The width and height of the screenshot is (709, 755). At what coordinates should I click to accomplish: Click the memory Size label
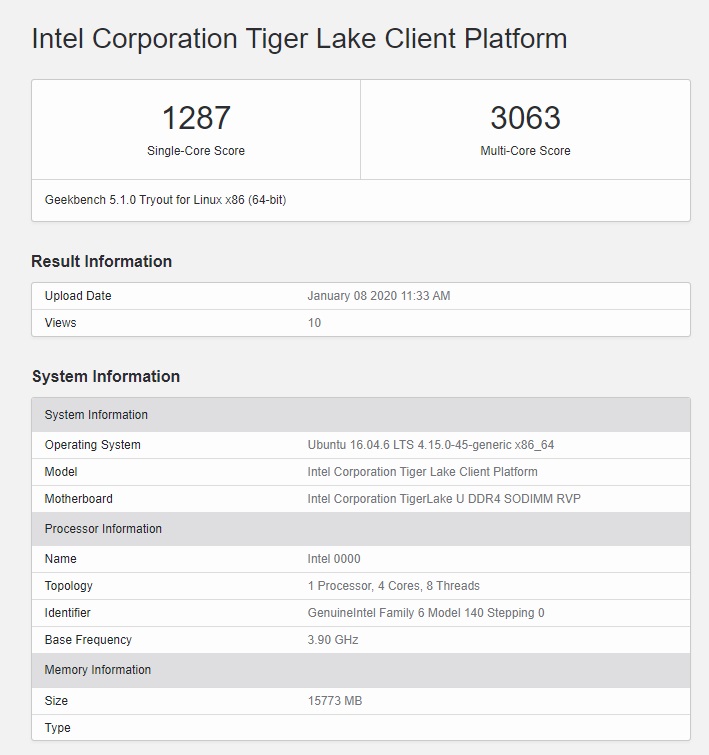56,701
